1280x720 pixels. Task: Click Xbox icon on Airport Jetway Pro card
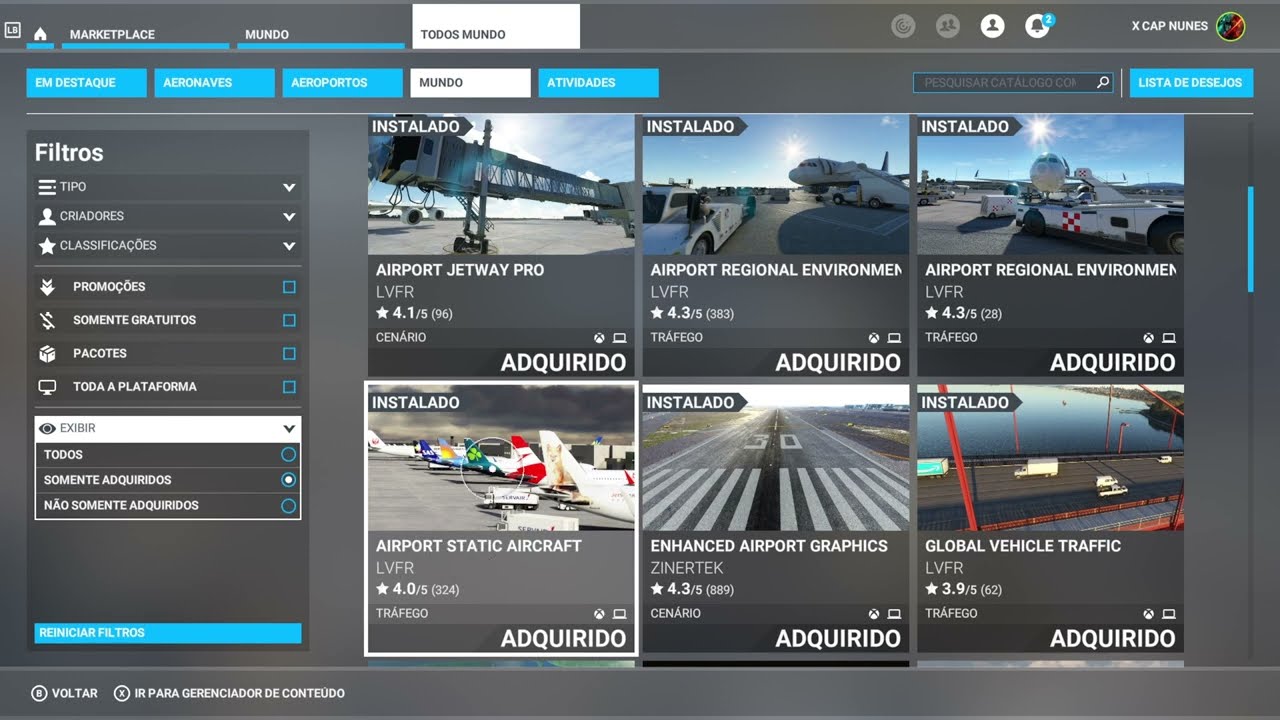point(599,338)
